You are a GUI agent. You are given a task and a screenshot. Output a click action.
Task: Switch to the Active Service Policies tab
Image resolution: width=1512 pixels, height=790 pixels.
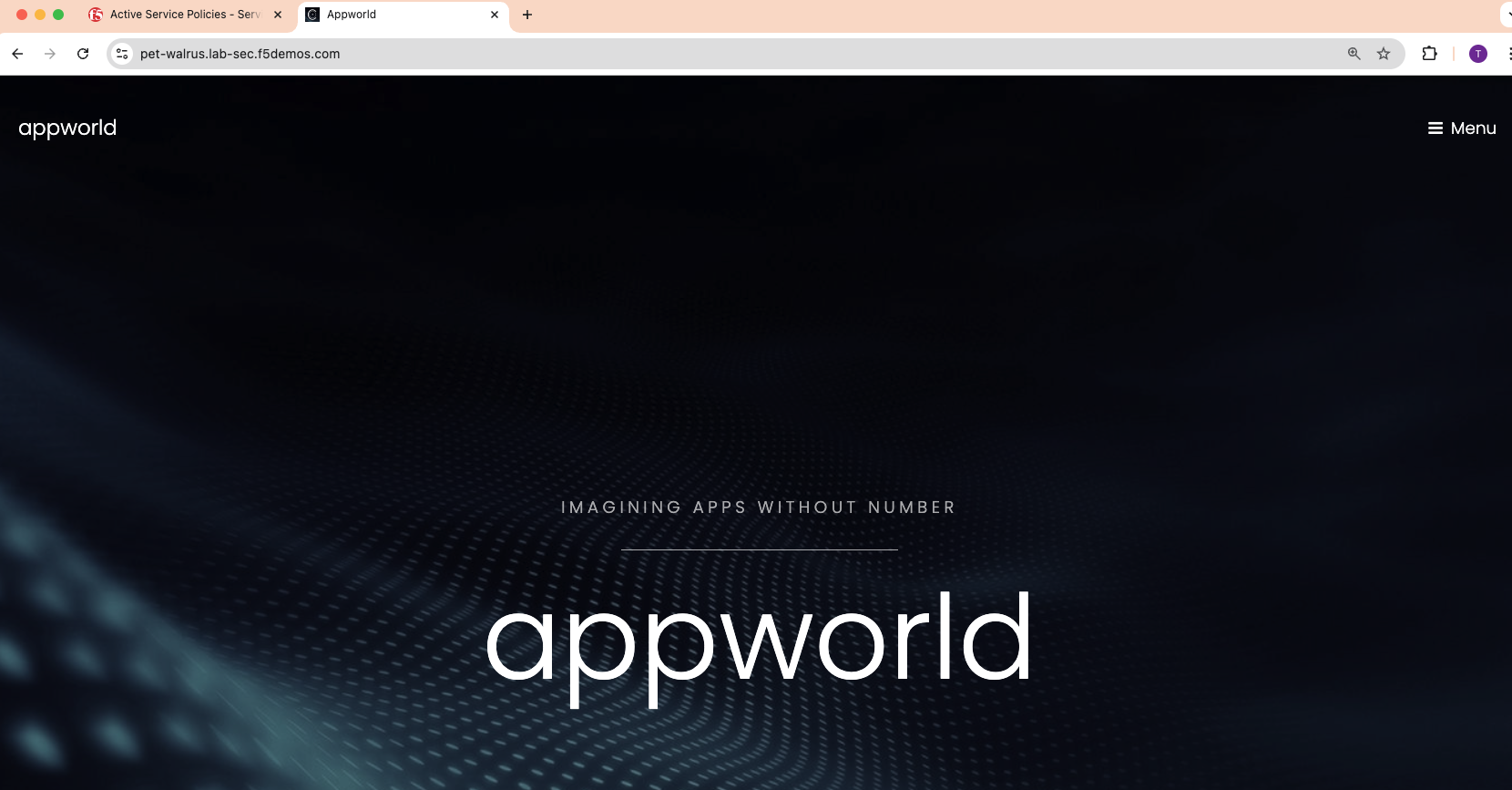[186, 15]
